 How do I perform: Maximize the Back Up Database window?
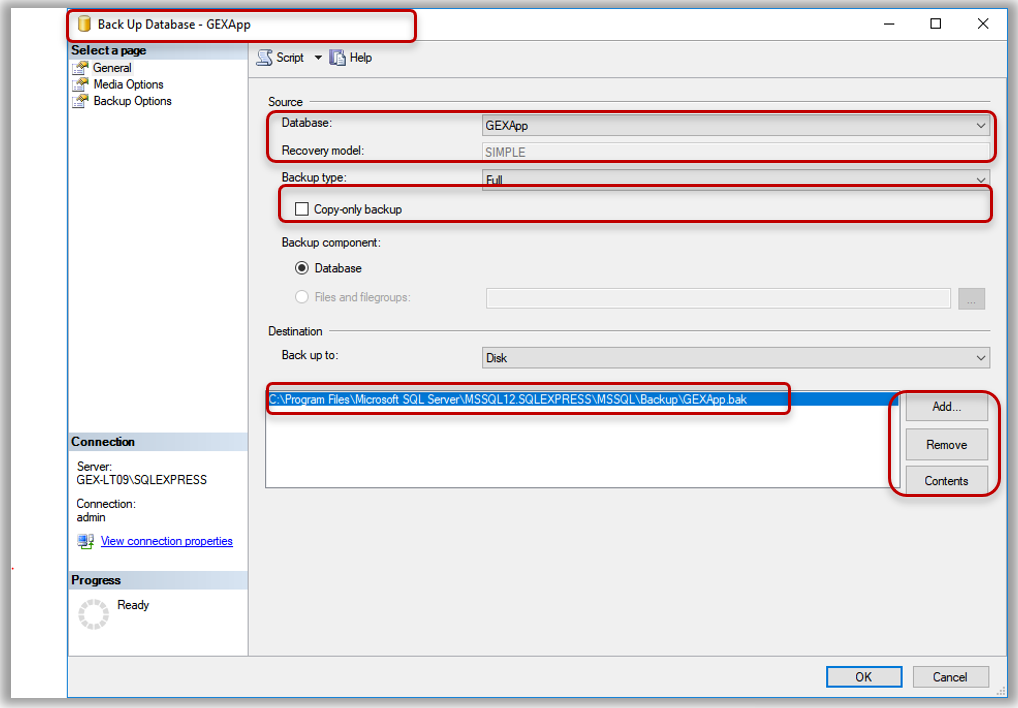point(936,24)
